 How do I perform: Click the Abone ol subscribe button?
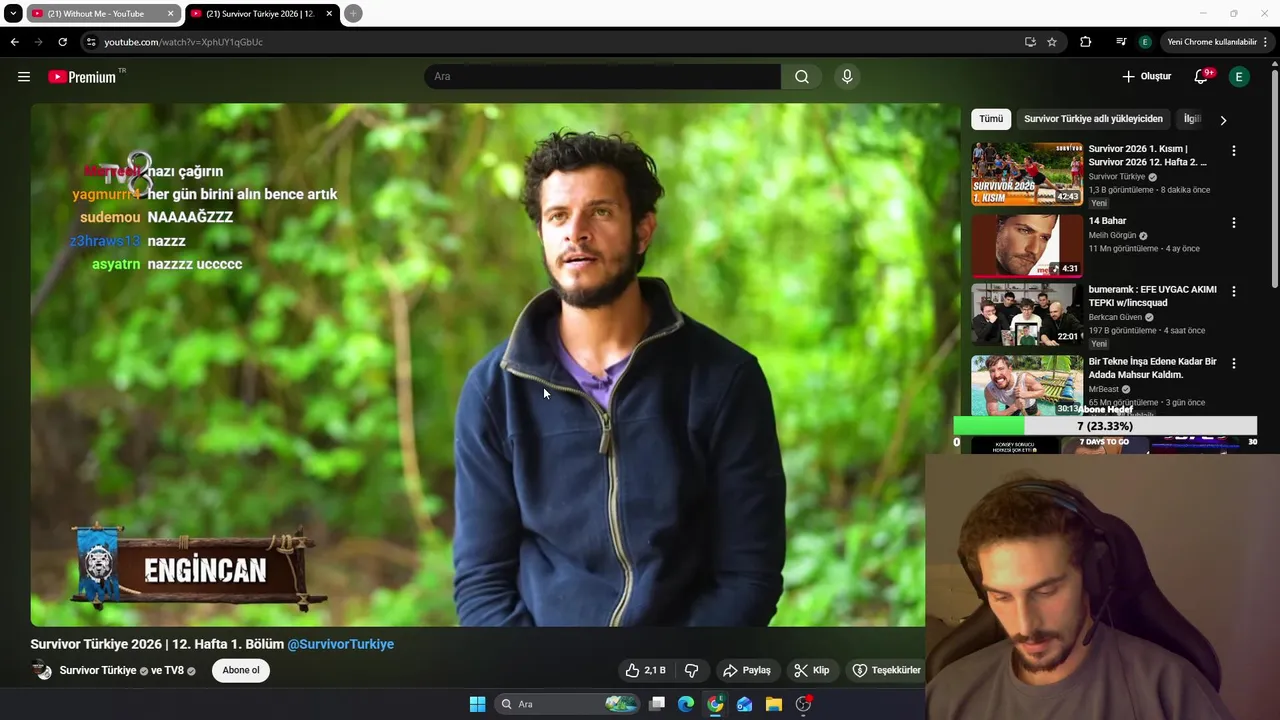tap(241, 670)
